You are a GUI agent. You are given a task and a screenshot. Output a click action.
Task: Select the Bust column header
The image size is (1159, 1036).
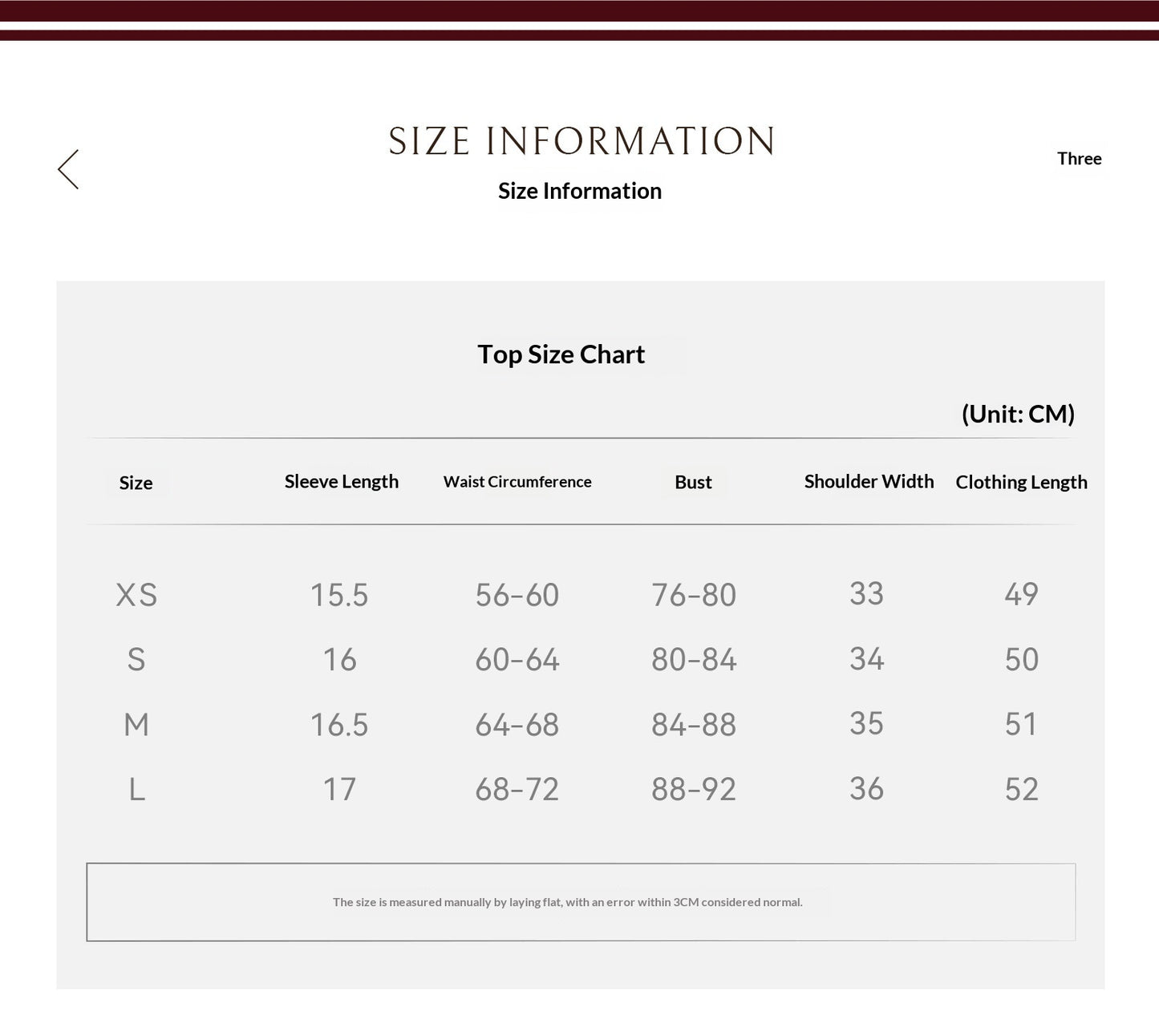[693, 482]
